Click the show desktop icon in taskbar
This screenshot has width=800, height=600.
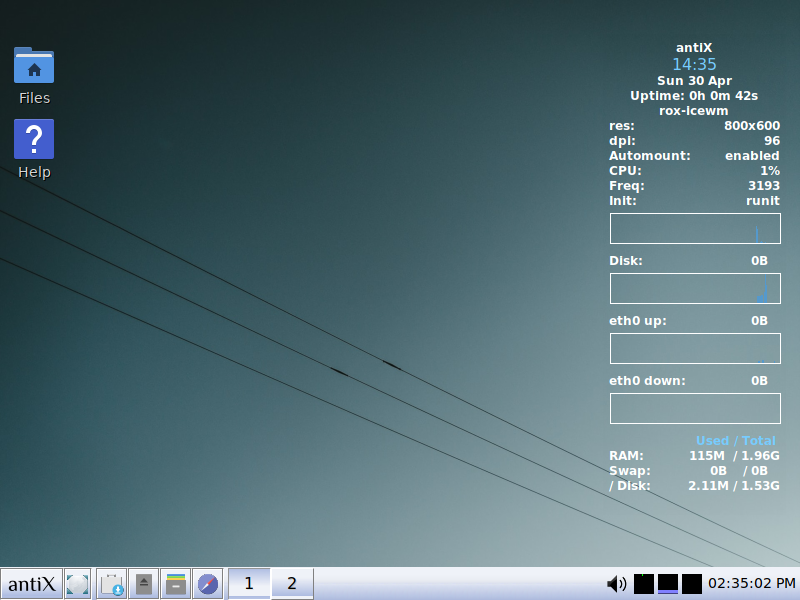[78, 583]
